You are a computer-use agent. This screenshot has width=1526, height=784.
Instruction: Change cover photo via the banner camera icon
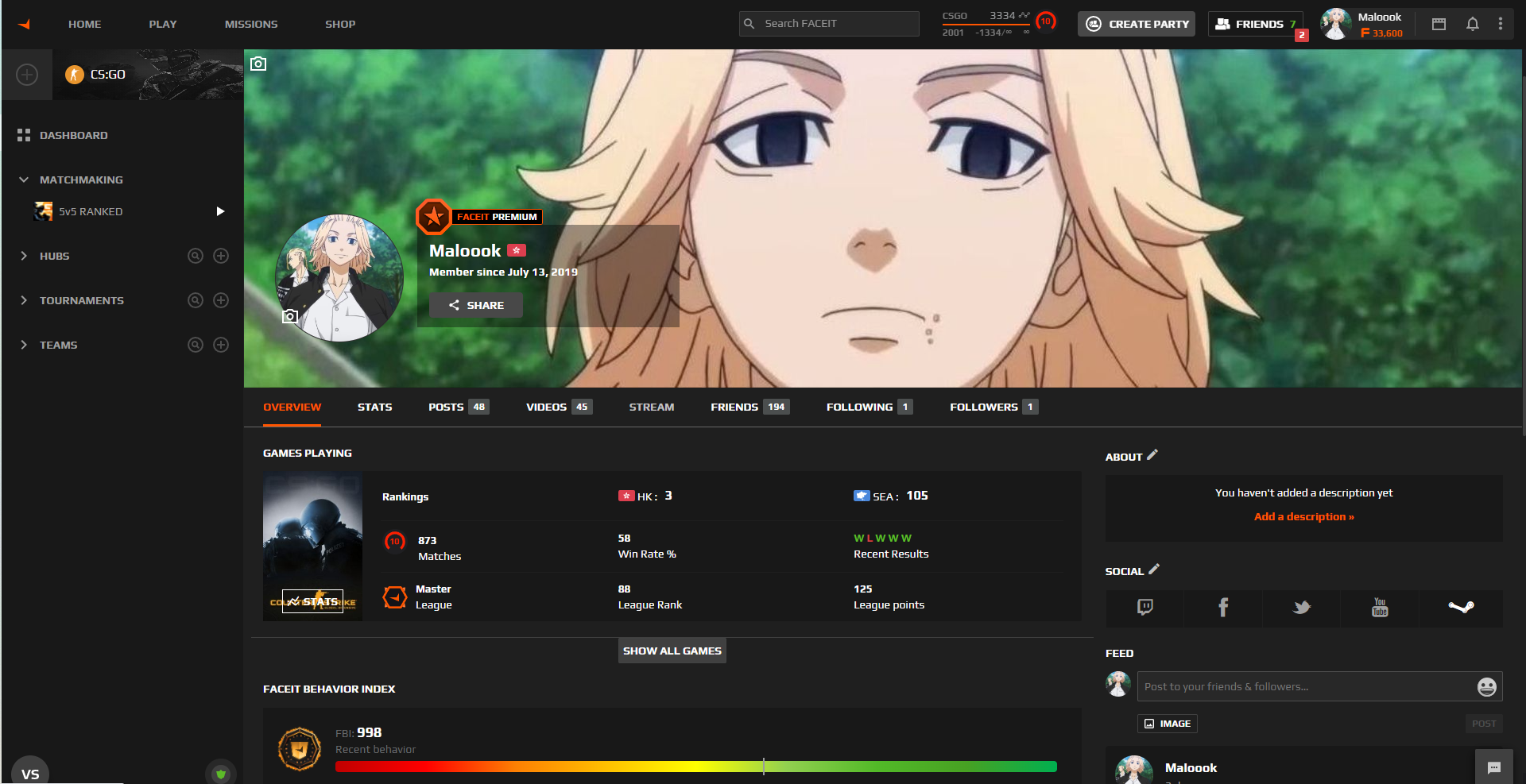258,64
